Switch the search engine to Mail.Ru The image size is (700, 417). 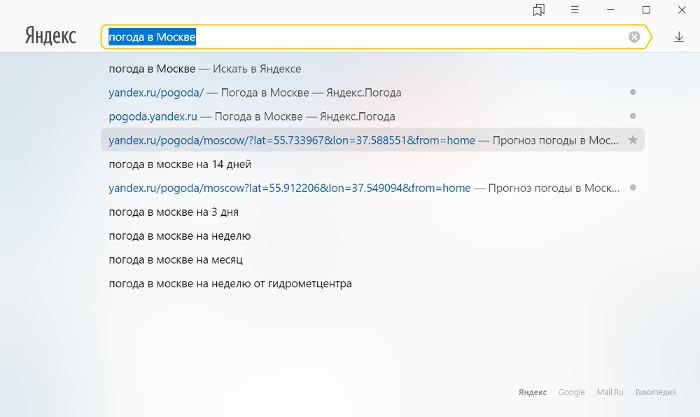(610, 392)
